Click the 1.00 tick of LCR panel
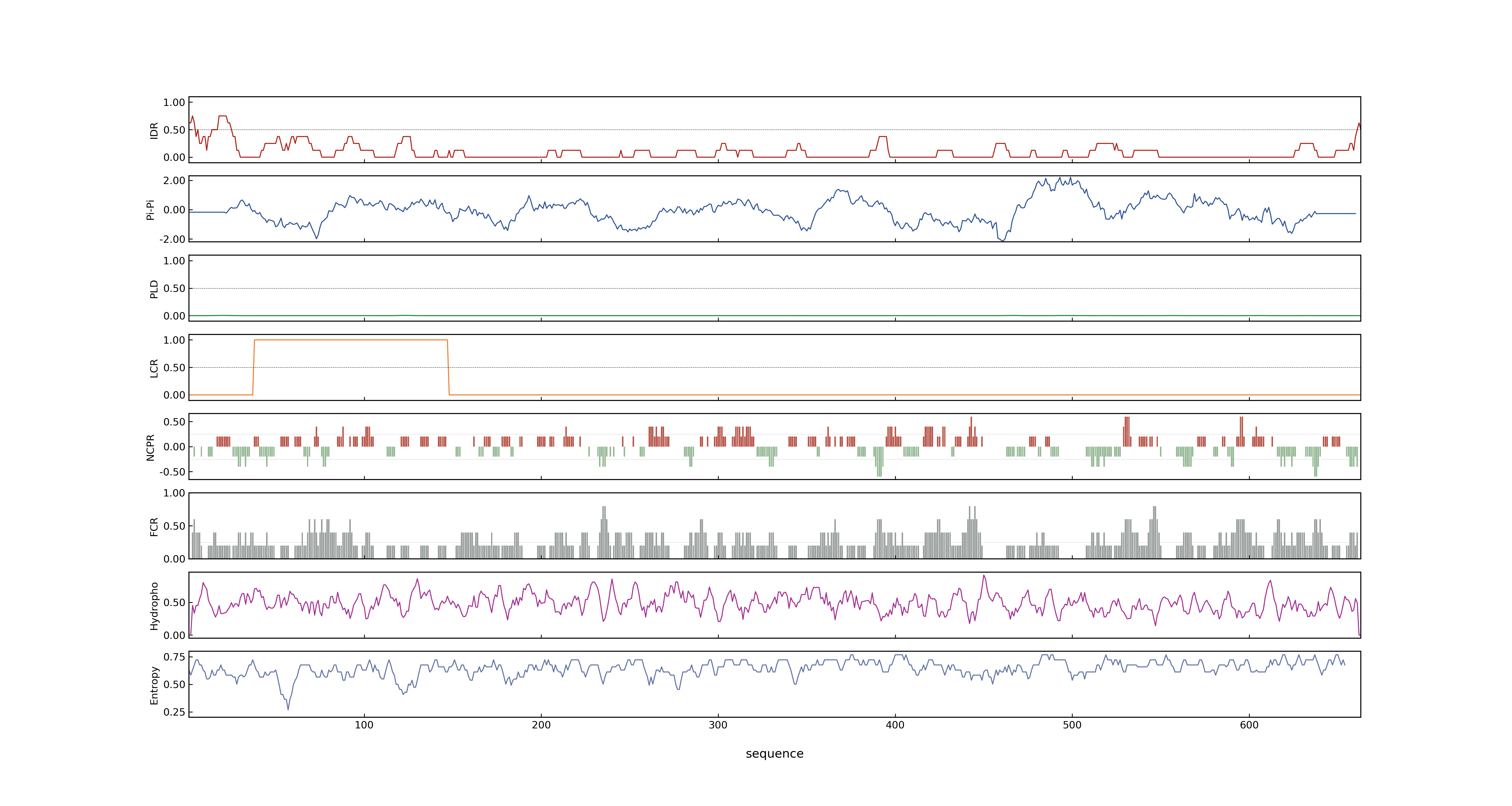The image size is (1512, 806). [174, 340]
